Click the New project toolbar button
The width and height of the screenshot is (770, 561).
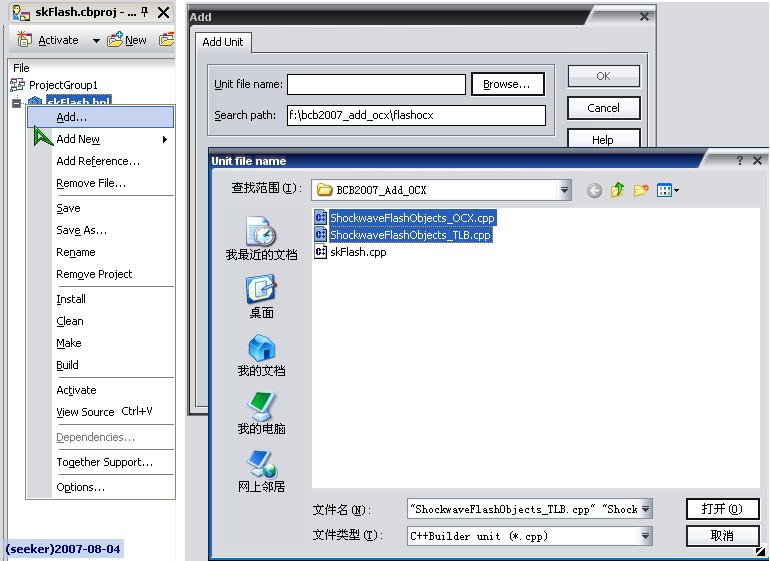[x=127, y=40]
